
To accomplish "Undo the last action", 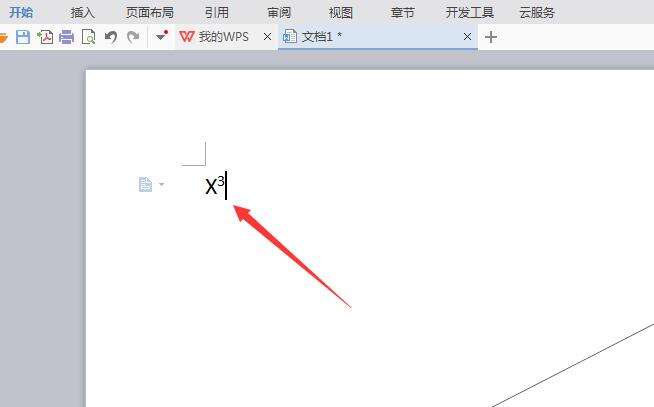I will coord(111,37).
